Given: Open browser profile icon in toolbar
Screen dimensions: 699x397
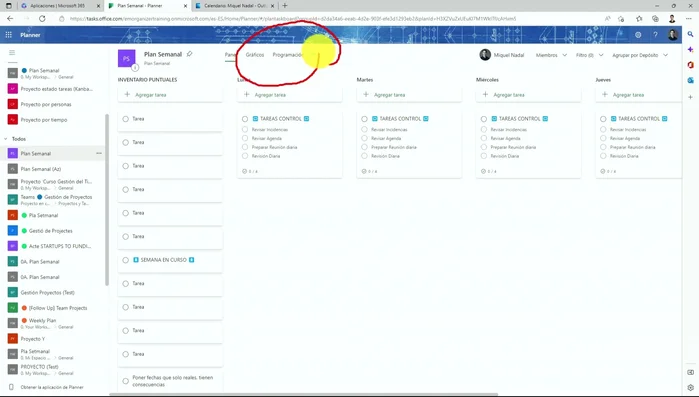Looking at the screenshot, I should tap(672, 19).
